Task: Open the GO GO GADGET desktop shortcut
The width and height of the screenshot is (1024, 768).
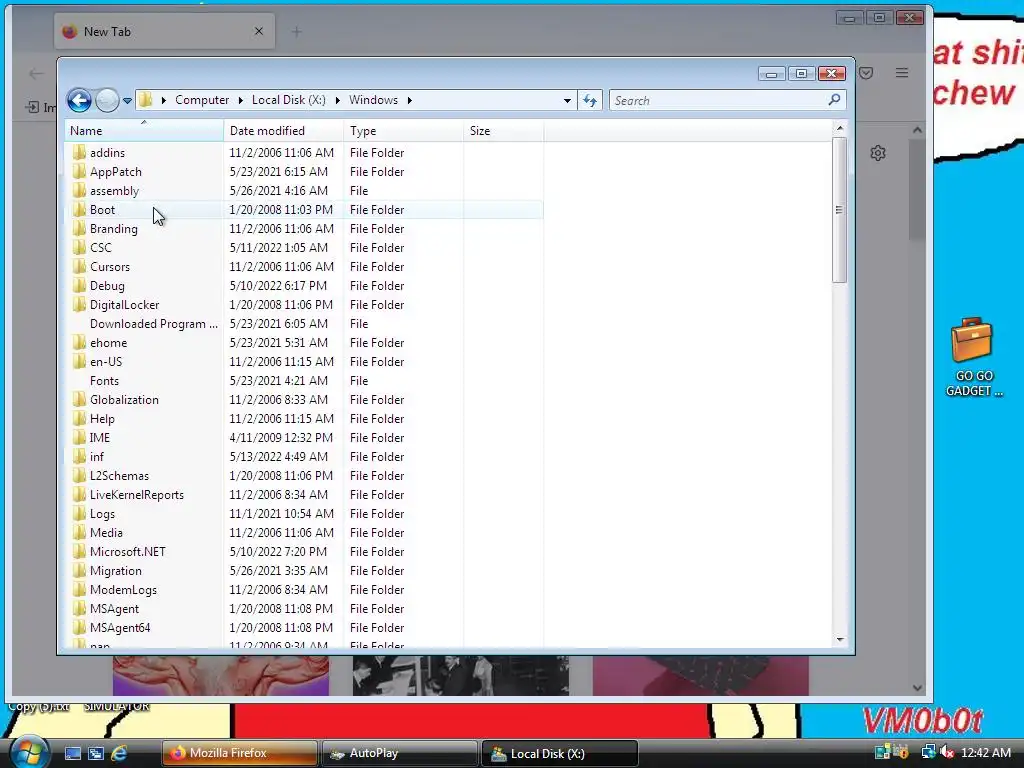Action: (973, 357)
